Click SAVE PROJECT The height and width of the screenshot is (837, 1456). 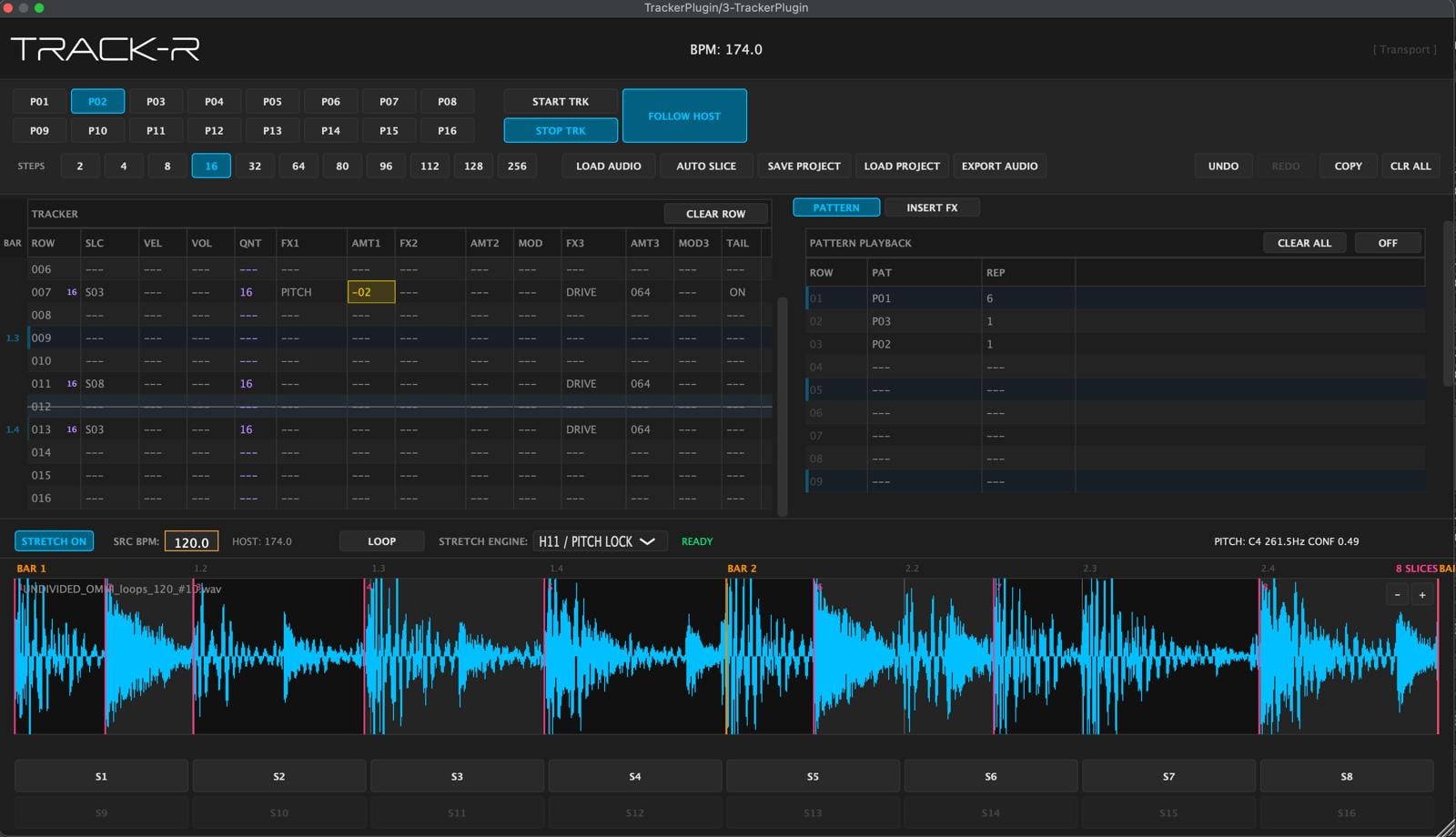pos(804,166)
